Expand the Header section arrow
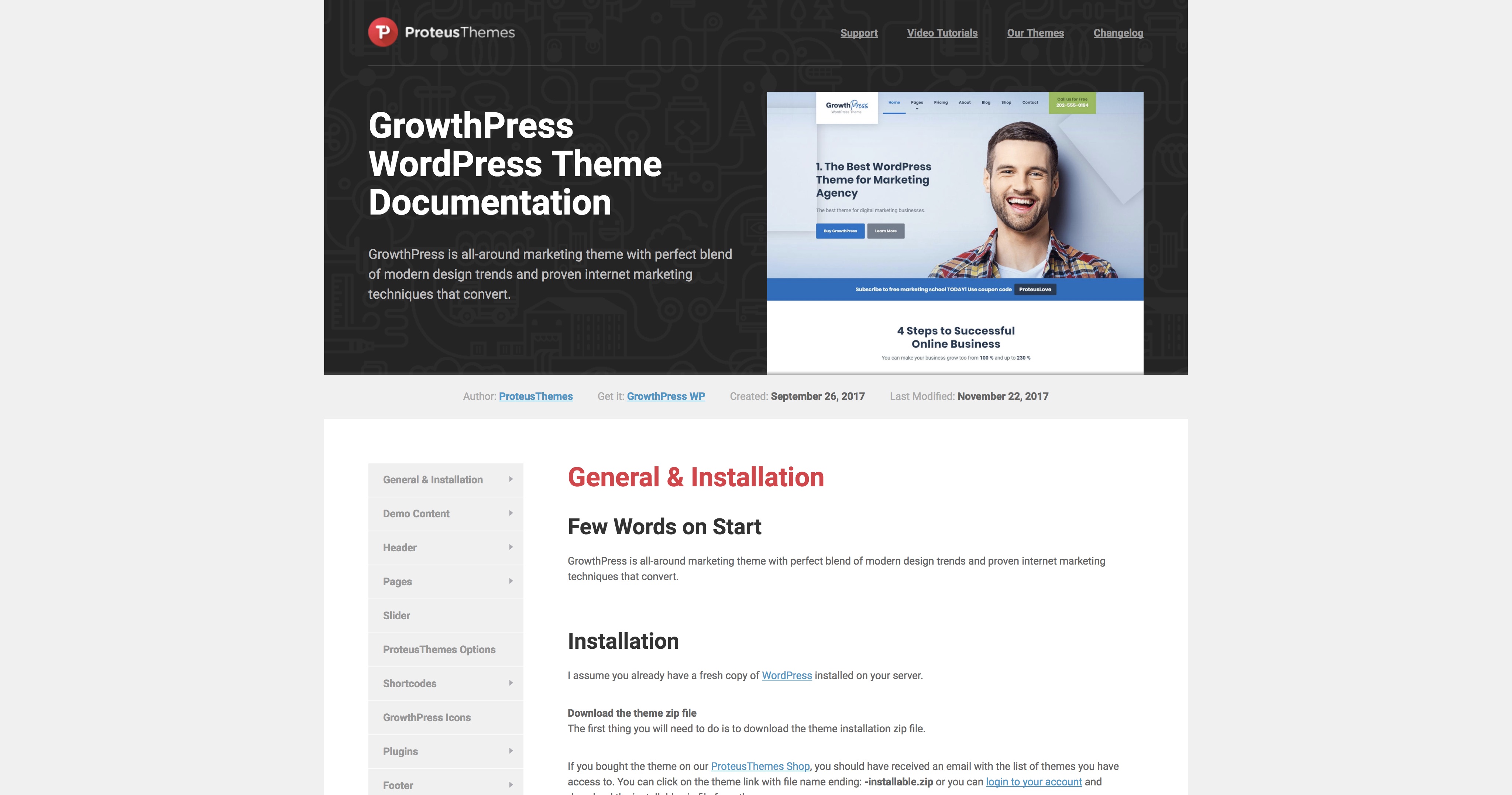This screenshot has height=795, width=1512. click(511, 547)
